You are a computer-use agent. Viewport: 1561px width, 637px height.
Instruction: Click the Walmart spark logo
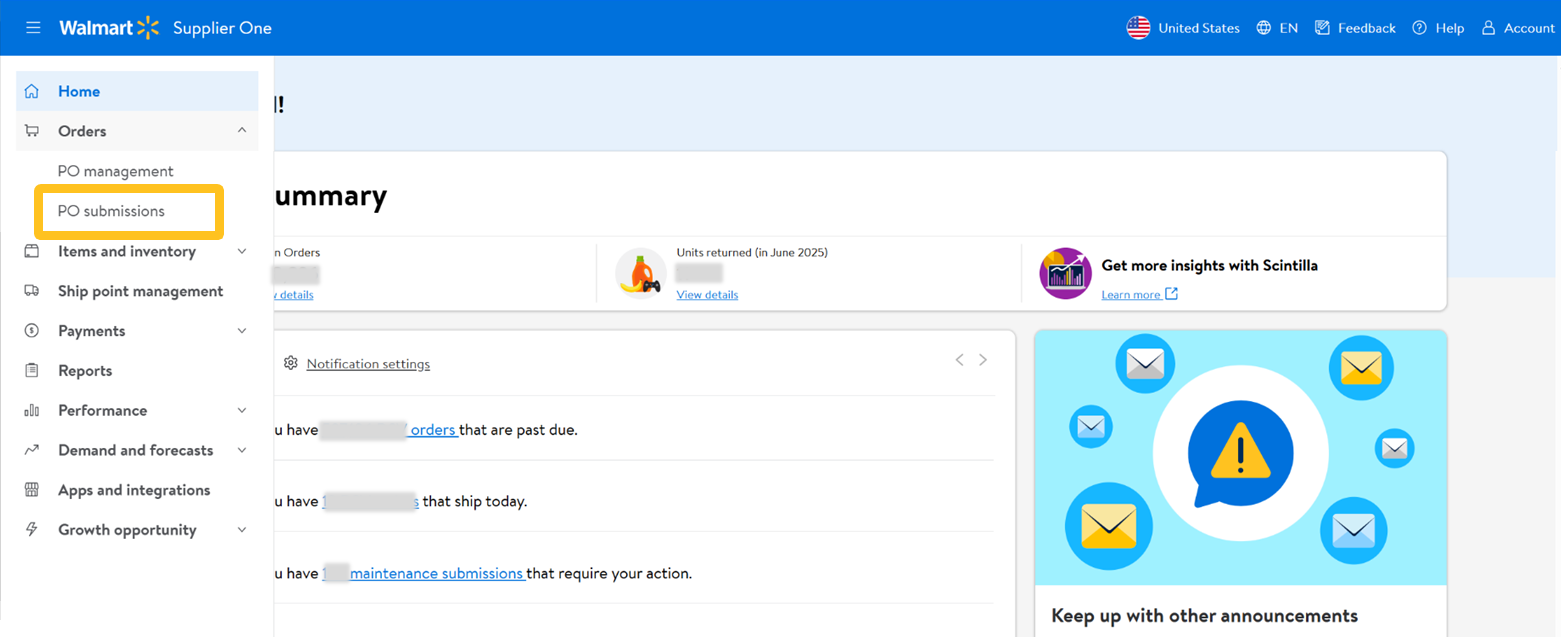(x=148, y=28)
